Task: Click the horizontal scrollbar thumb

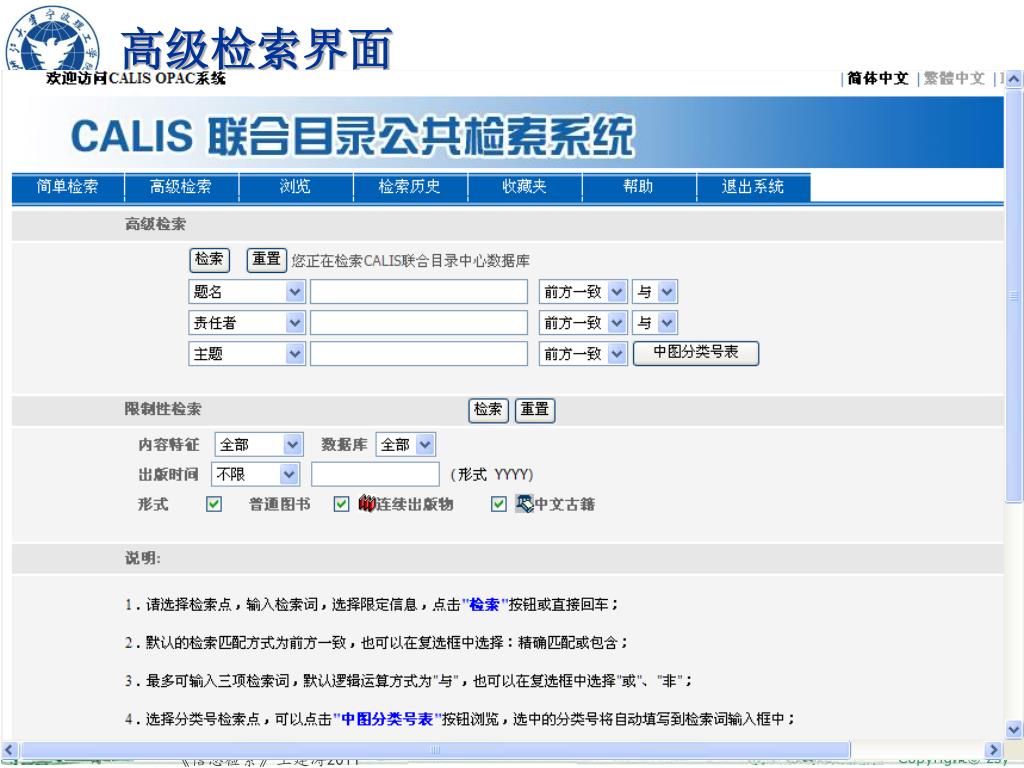Action: click(x=436, y=750)
